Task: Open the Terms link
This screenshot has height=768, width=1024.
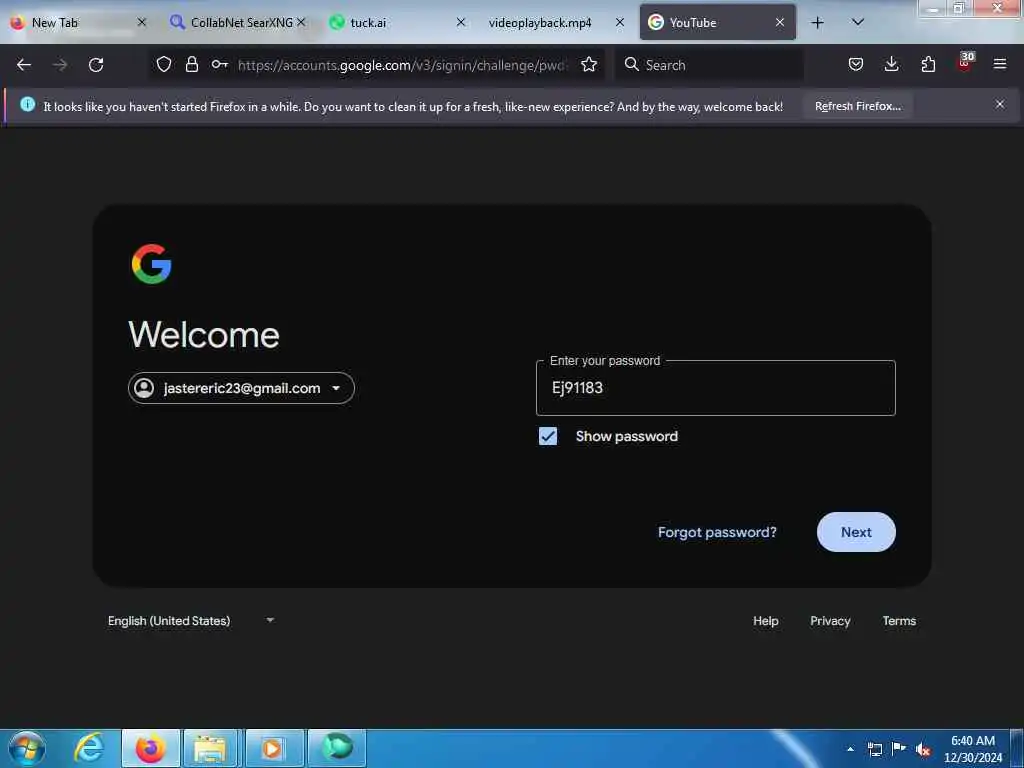Action: coord(899,621)
